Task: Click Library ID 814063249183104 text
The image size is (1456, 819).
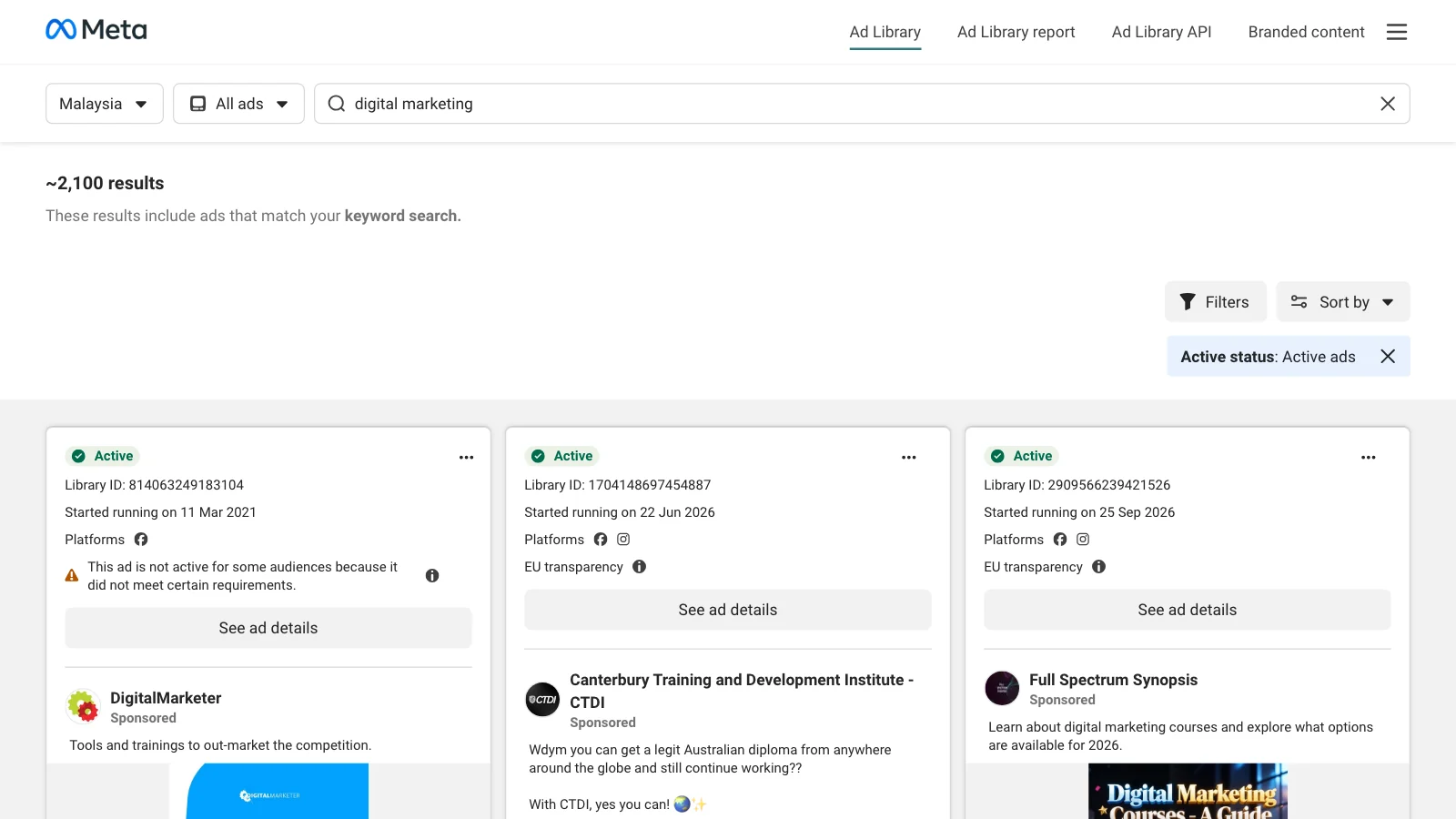Action: (154, 485)
